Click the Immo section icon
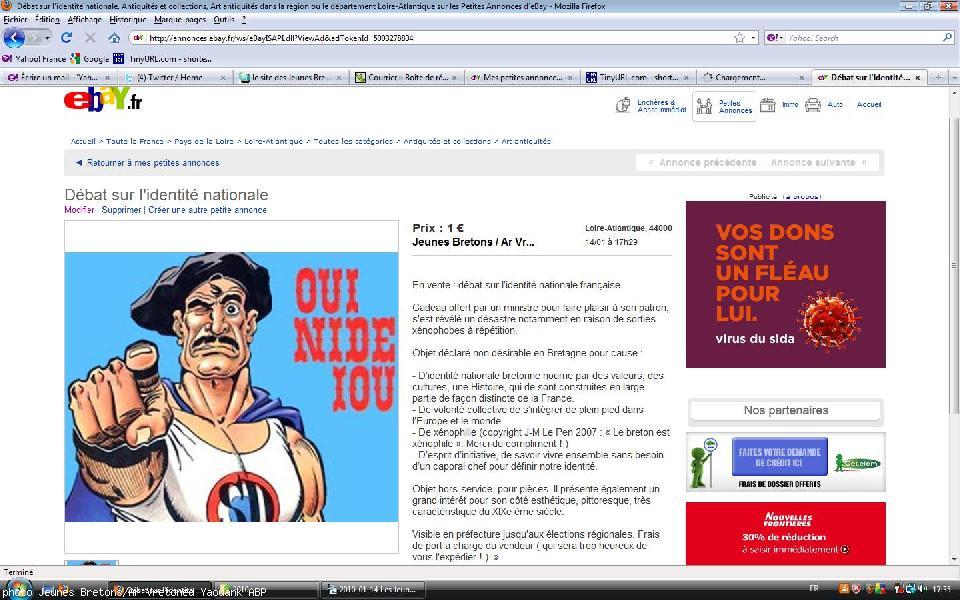The height and width of the screenshot is (600, 960). 768,104
